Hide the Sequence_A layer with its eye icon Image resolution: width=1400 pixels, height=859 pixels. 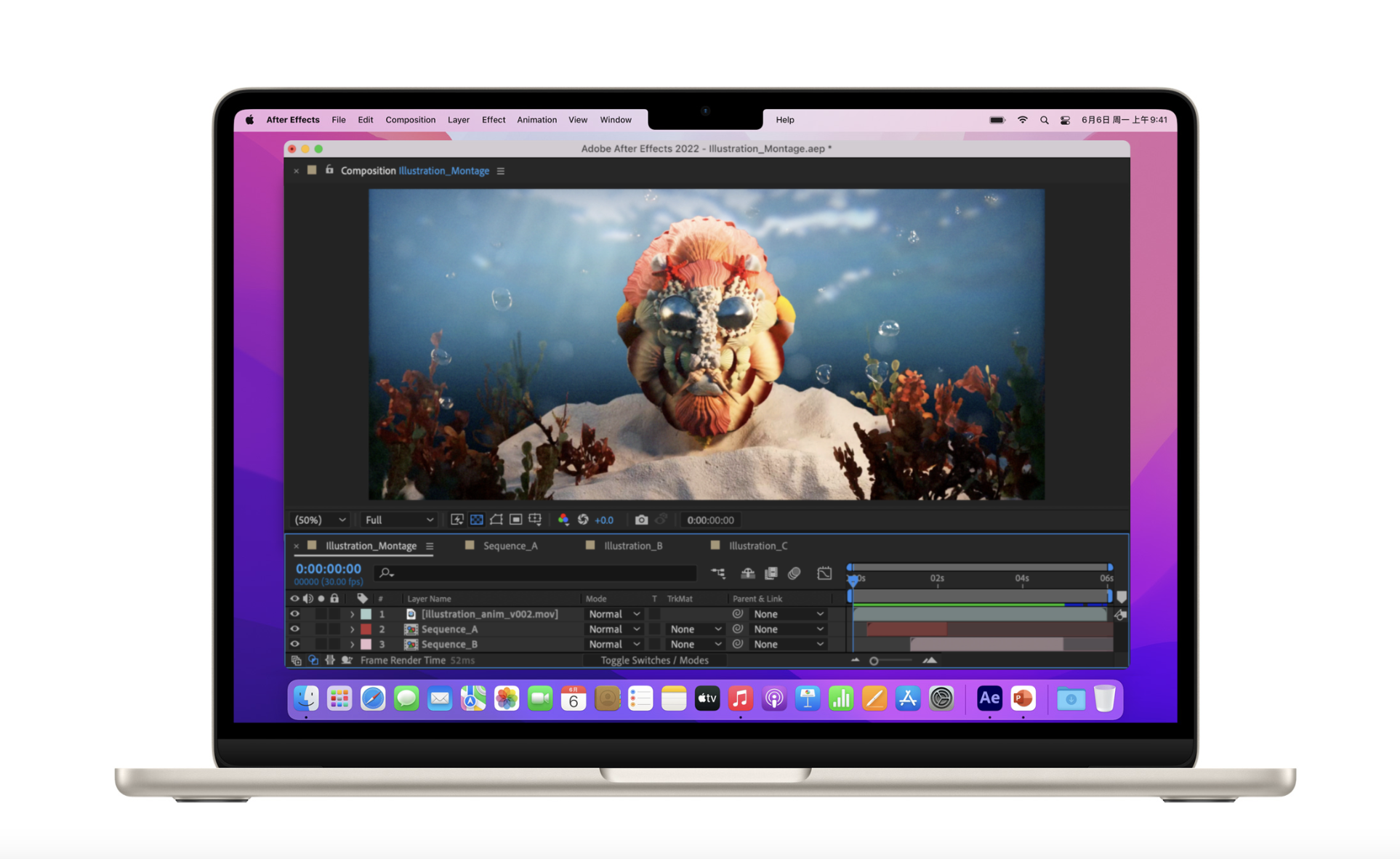point(294,629)
